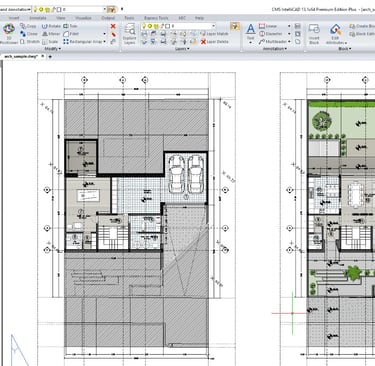Click the color swatch in the ribbon layer box

pos(168,26)
